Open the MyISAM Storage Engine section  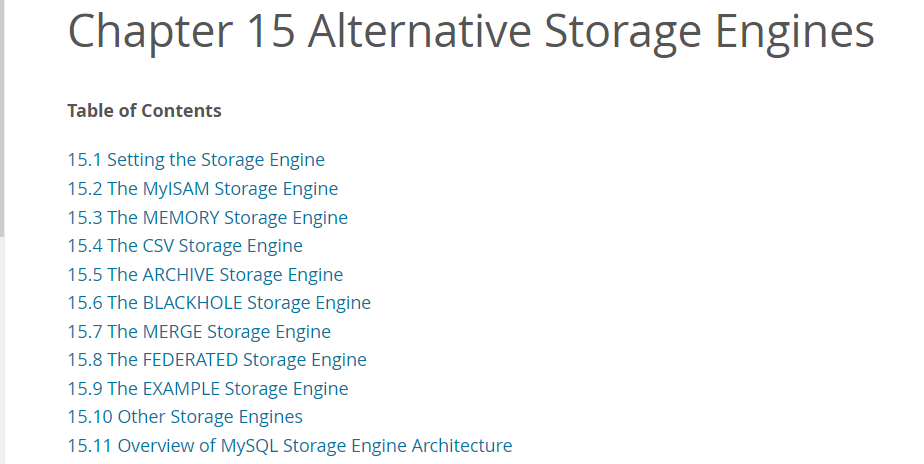point(203,189)
